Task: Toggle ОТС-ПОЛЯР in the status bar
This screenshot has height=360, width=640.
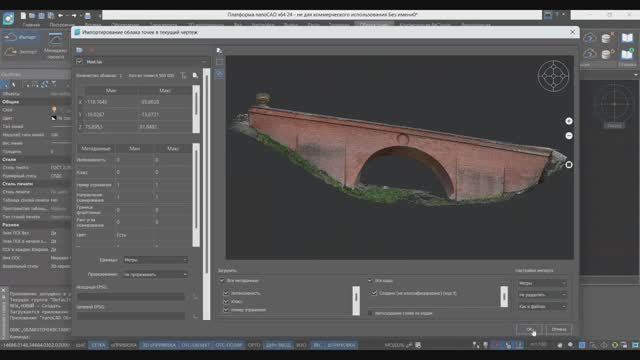Action: (x=229, y=345)
